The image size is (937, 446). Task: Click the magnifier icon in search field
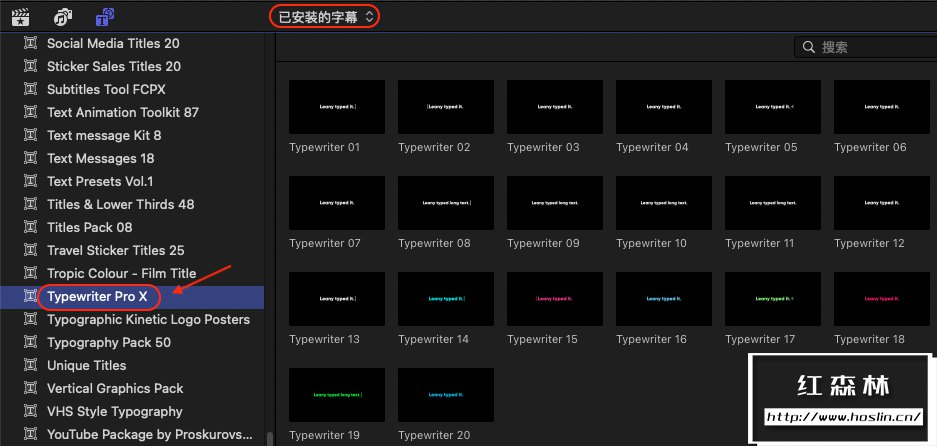[x=809, y=47]
